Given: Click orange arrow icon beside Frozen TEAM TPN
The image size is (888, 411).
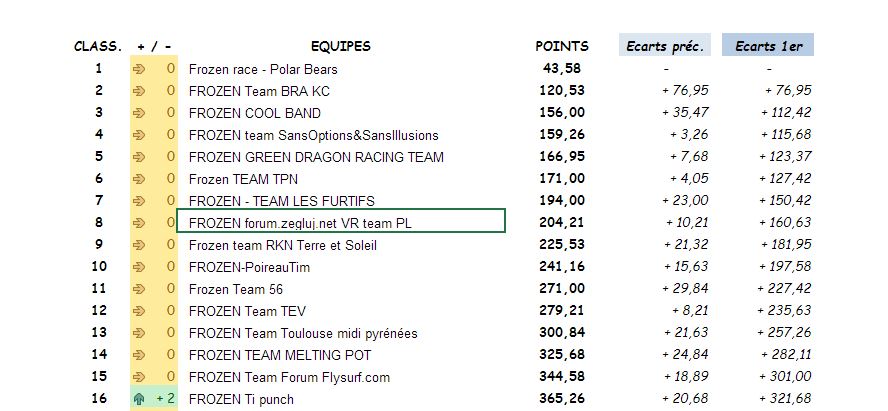Looking at the screenshot, I should (139, 179).
